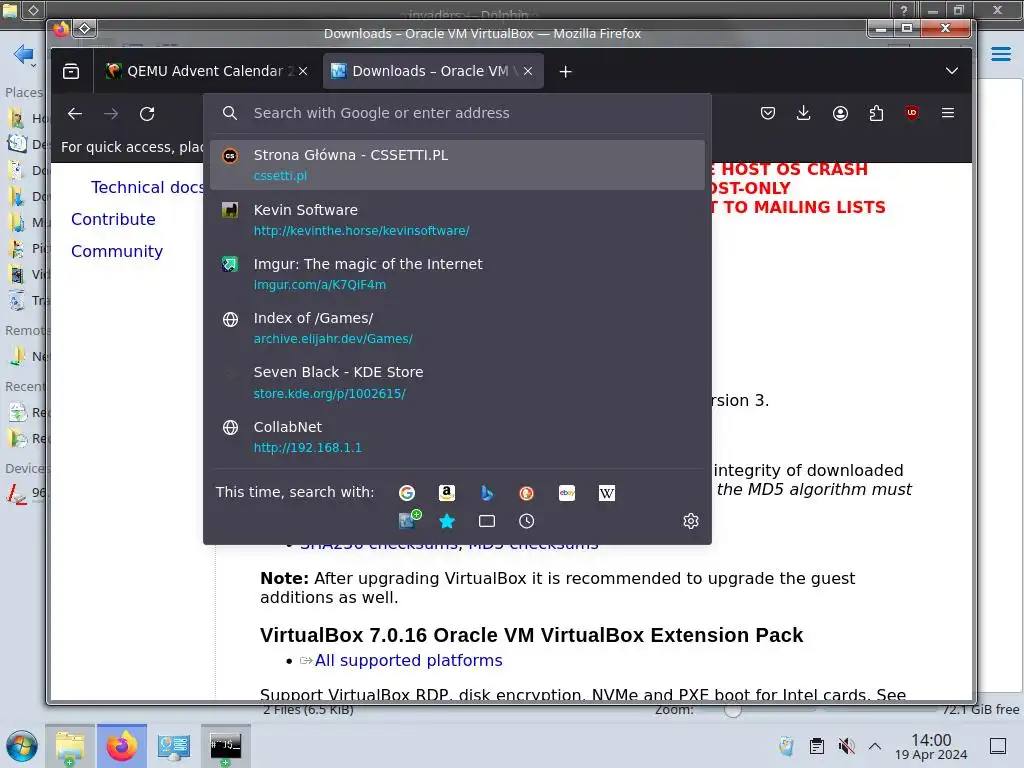Expand the list all tabs chevron

pos(952,71)
